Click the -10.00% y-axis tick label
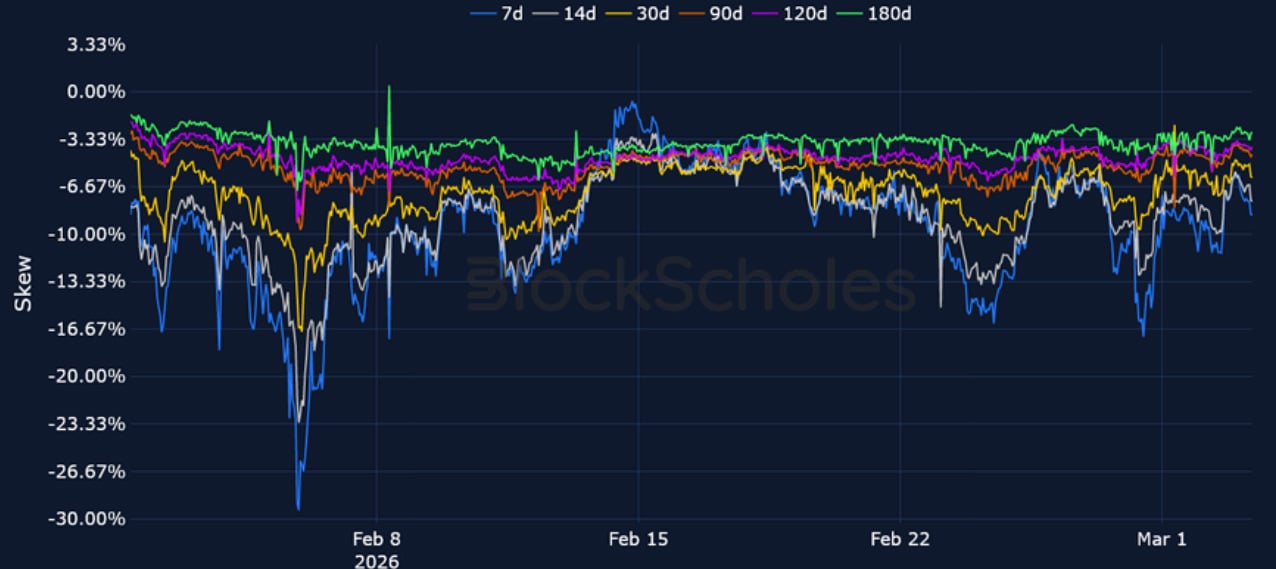 click(x=90, y=234)
